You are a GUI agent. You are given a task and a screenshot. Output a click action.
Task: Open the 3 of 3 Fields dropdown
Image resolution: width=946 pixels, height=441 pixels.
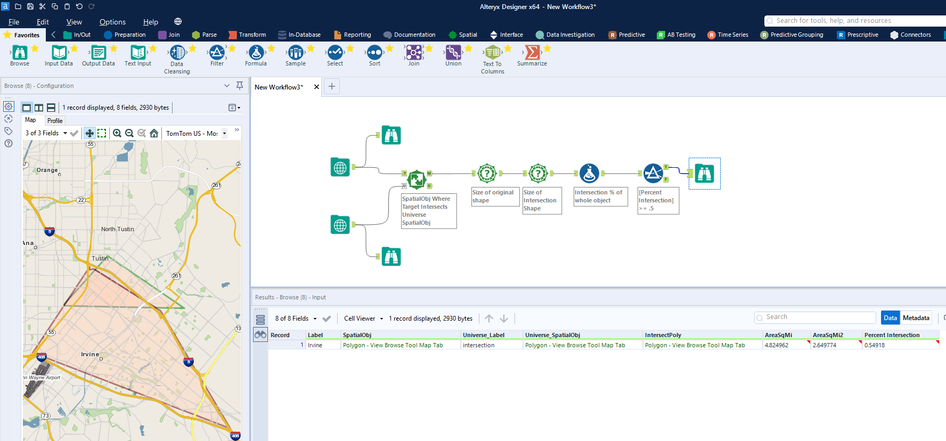(x=48, y=133)
